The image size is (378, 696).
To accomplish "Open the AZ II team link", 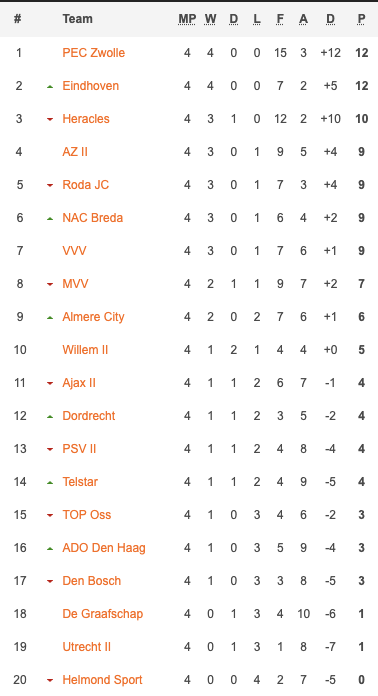I will tap(75, 152).
